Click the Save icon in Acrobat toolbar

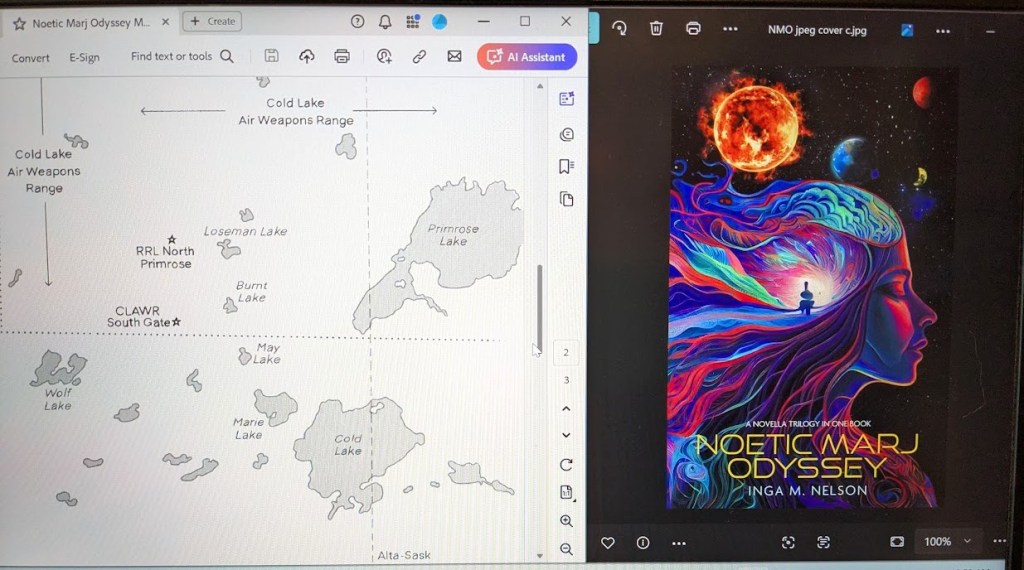[271, 57]
